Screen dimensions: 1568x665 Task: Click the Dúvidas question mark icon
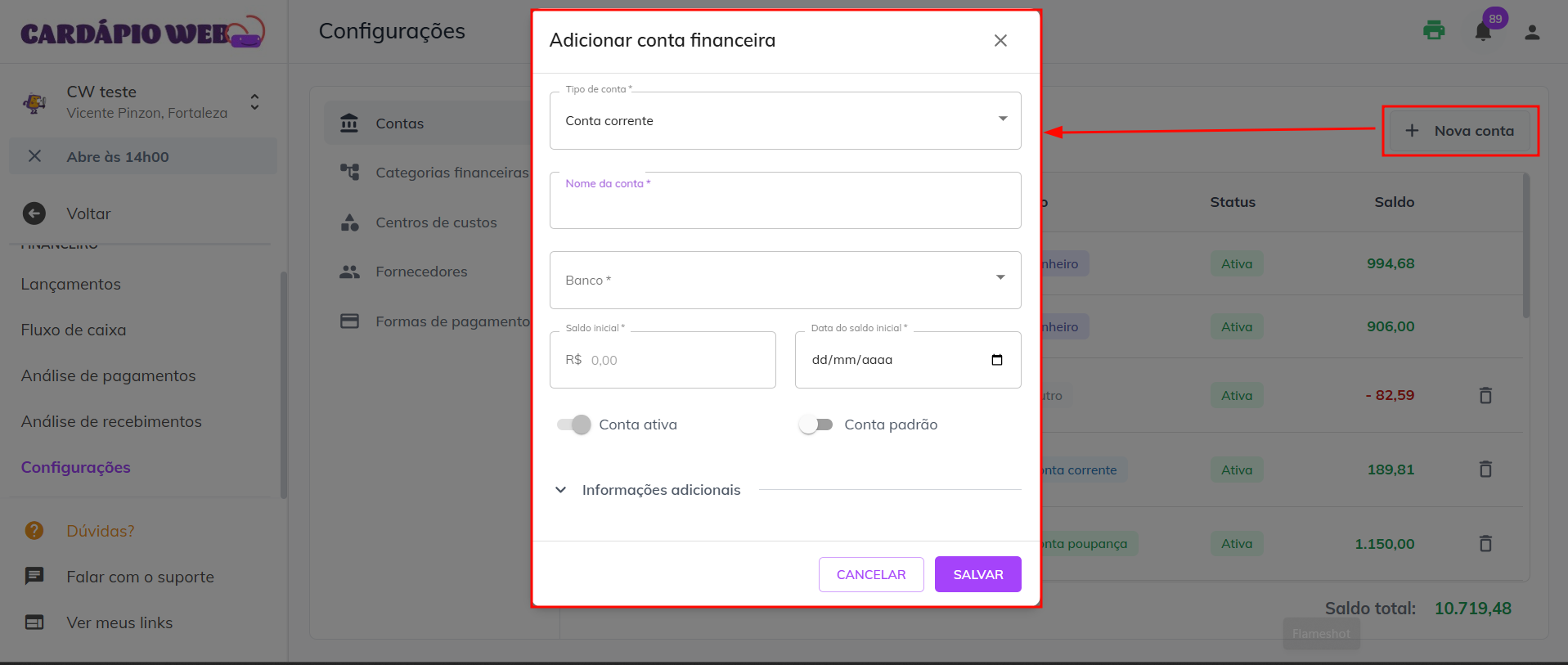click(34, 531)
